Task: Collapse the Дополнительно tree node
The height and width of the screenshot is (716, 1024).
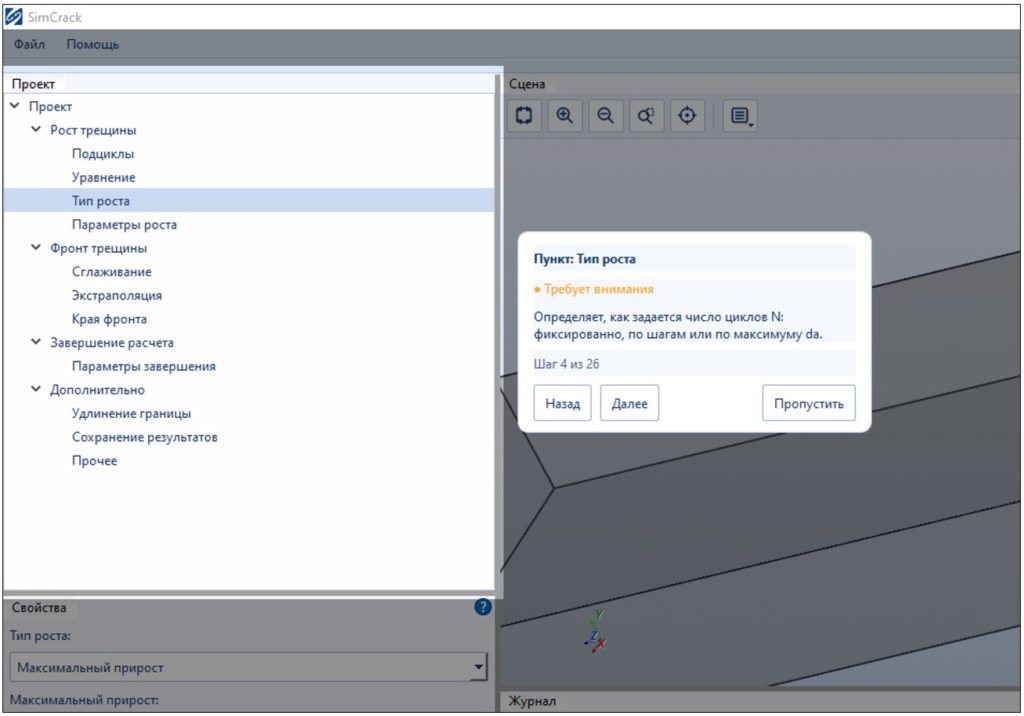Action: click(x=37, y=389)
